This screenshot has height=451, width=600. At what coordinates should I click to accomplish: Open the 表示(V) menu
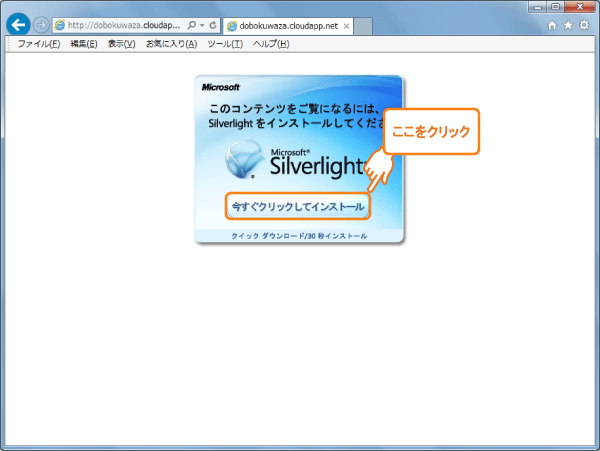[x=121, y=44]
